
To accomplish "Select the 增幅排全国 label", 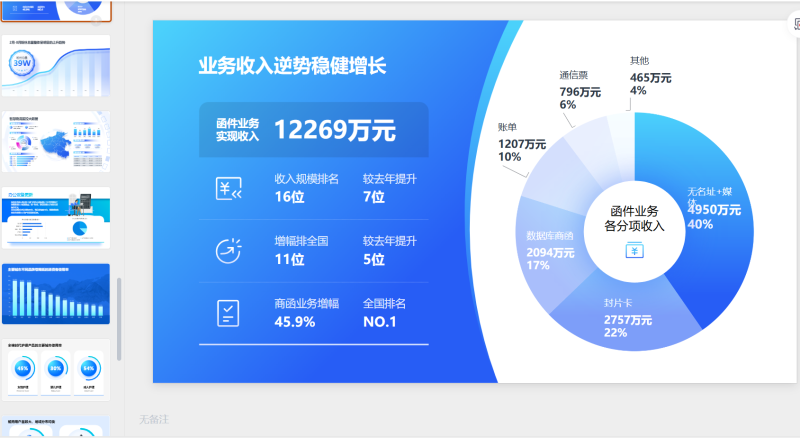I will tap(301, 241).
